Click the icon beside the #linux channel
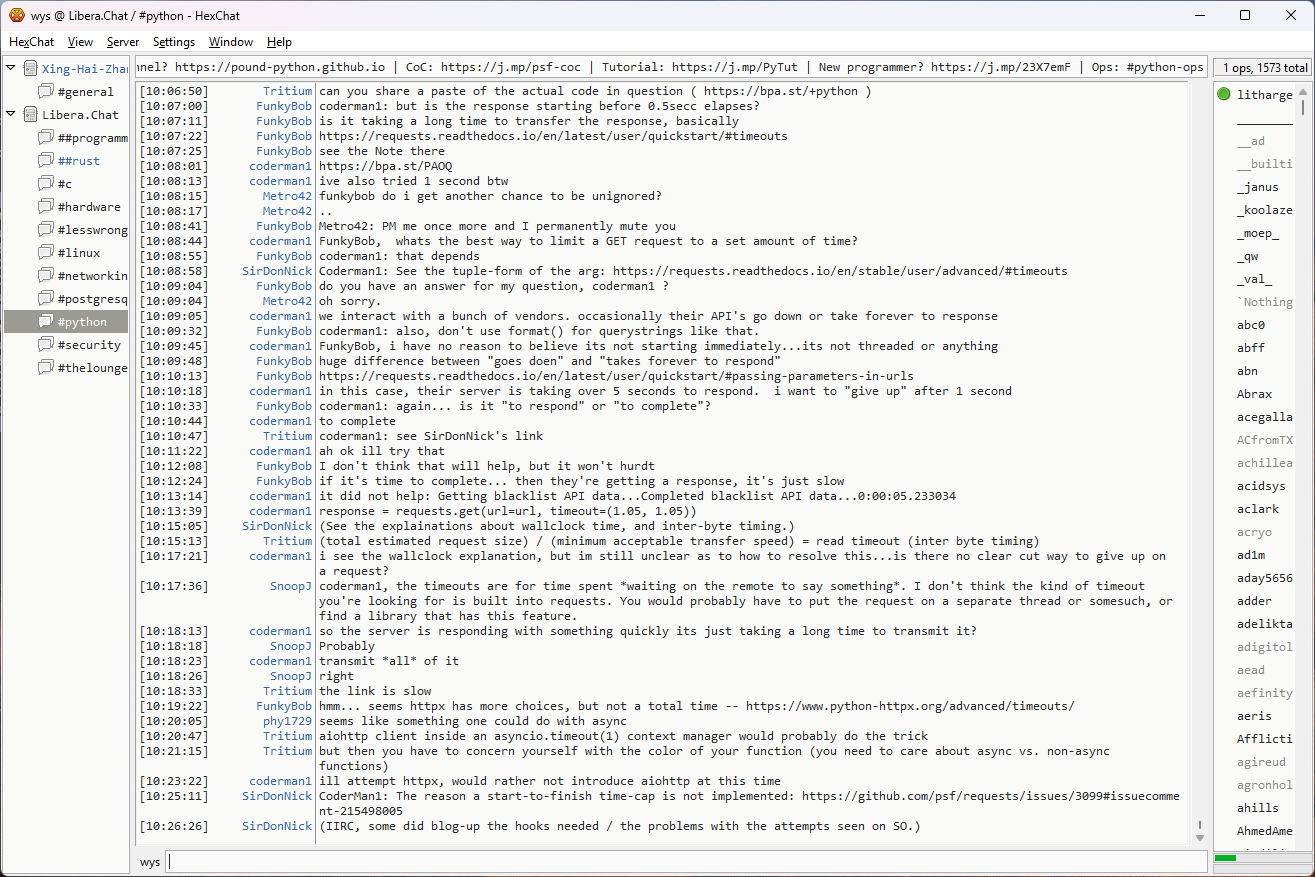This screenshot has width=1315, height=877. [x=45, y=253]
